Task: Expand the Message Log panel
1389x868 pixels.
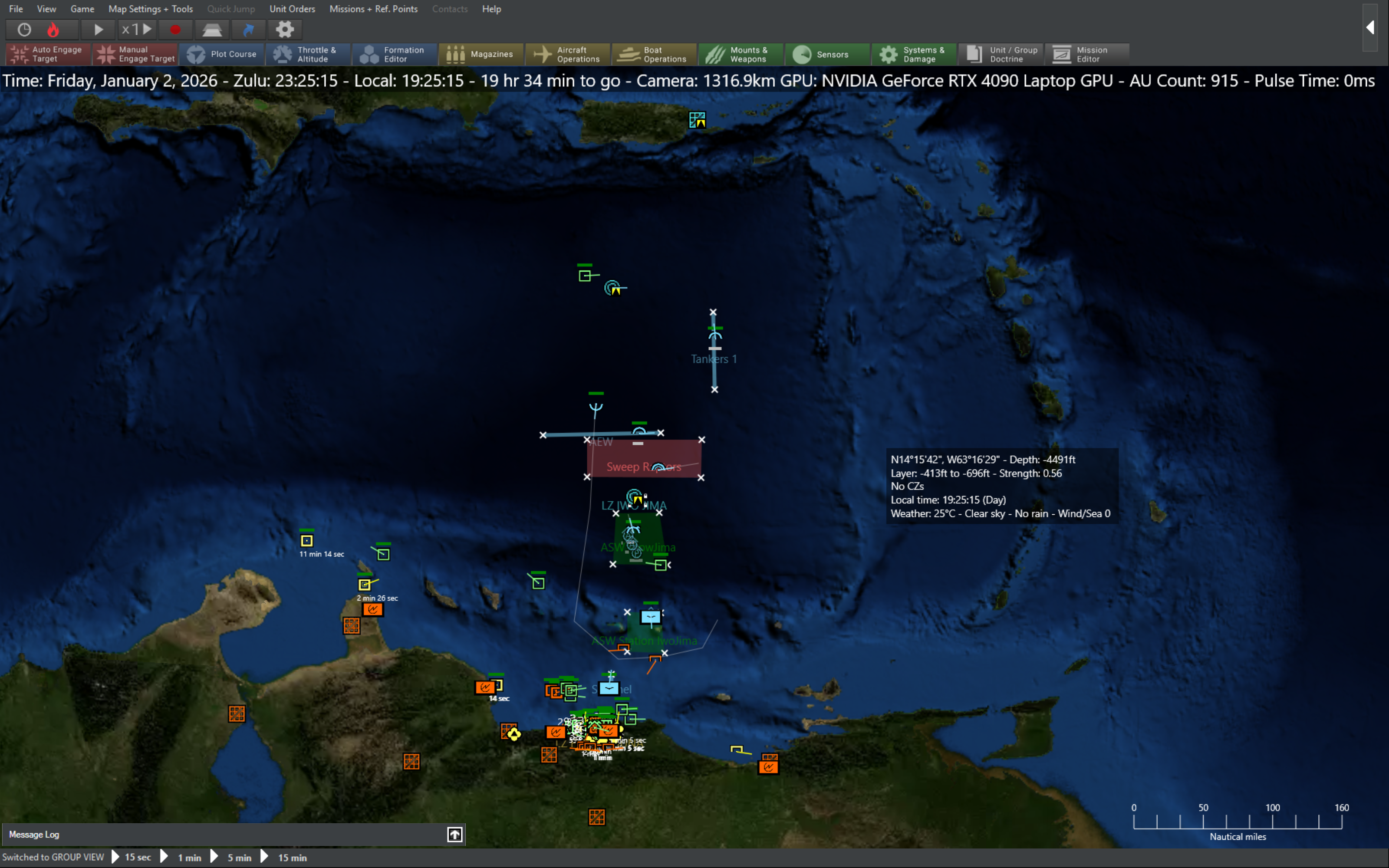Action: coord(454,834)
